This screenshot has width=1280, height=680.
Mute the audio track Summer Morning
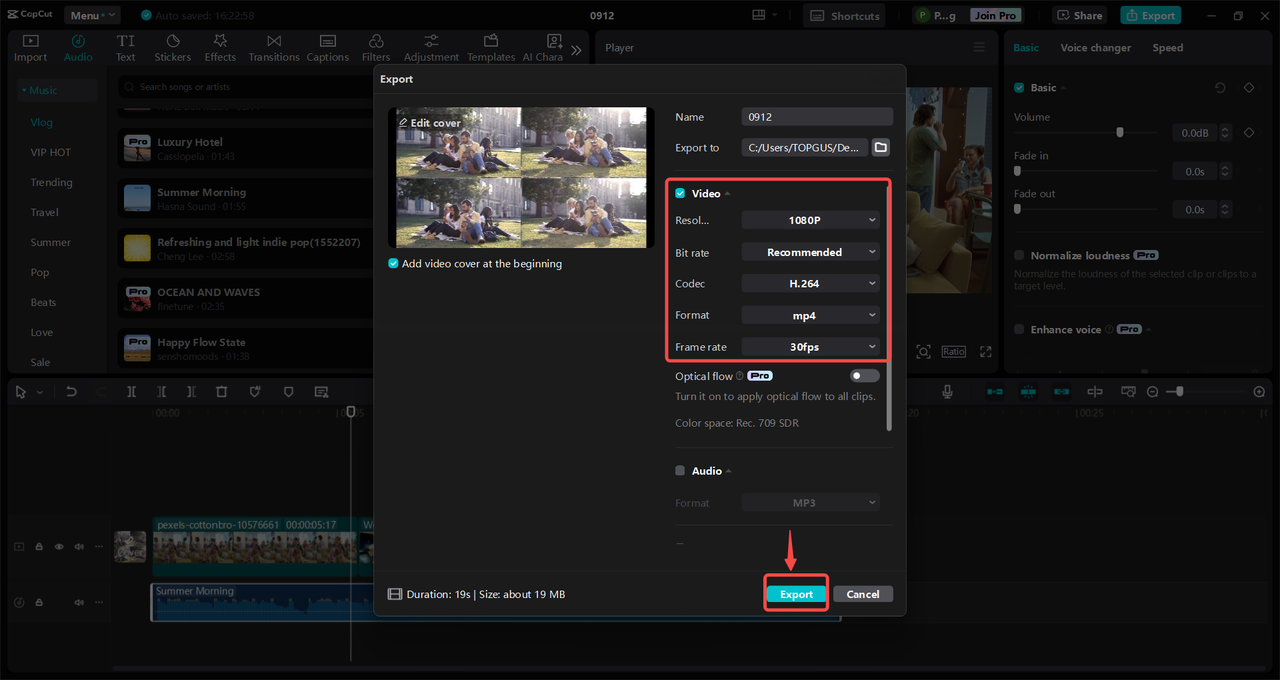pos(79,603)
